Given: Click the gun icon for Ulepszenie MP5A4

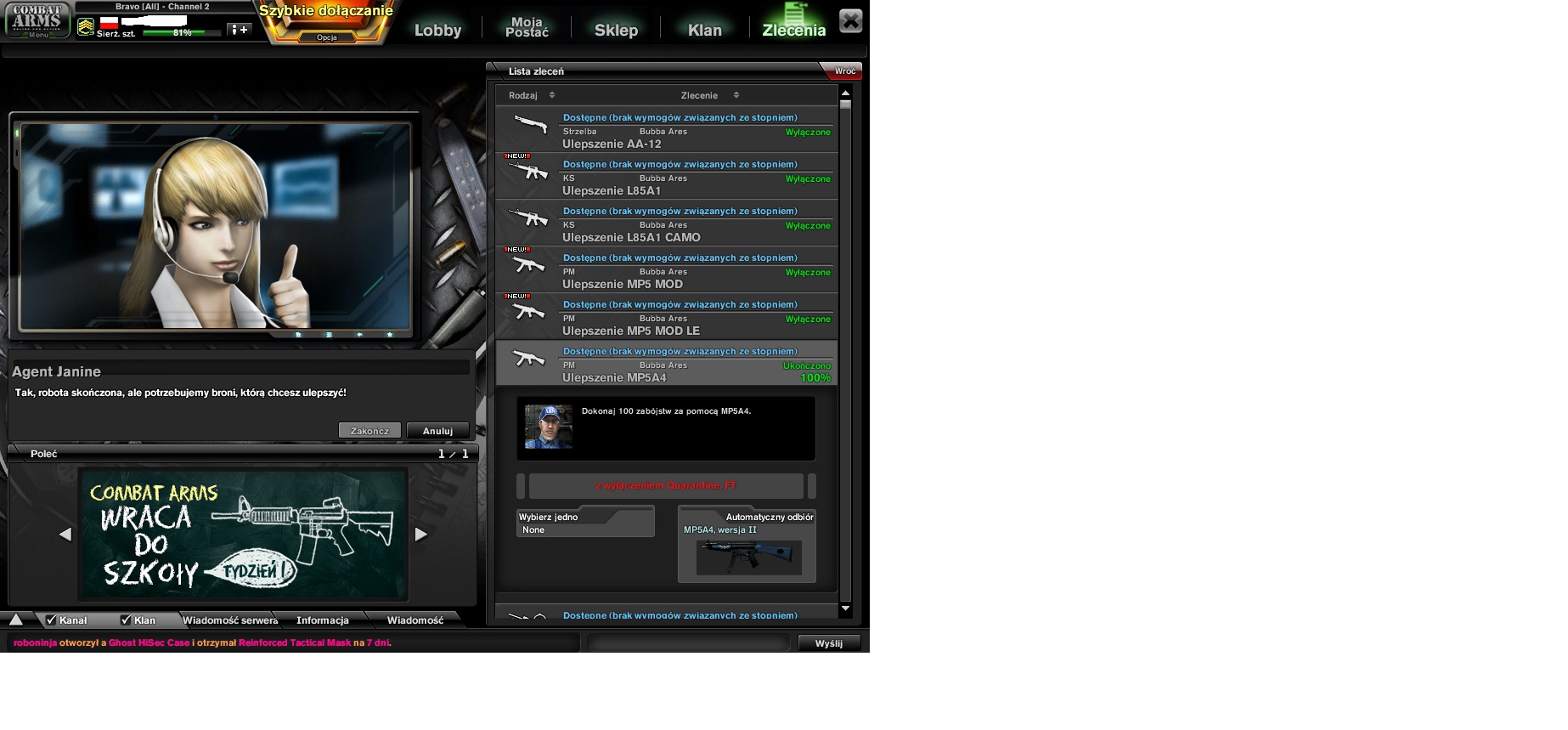Looking at the screenshot, I should pyautogui.click(x=529, y=359).
